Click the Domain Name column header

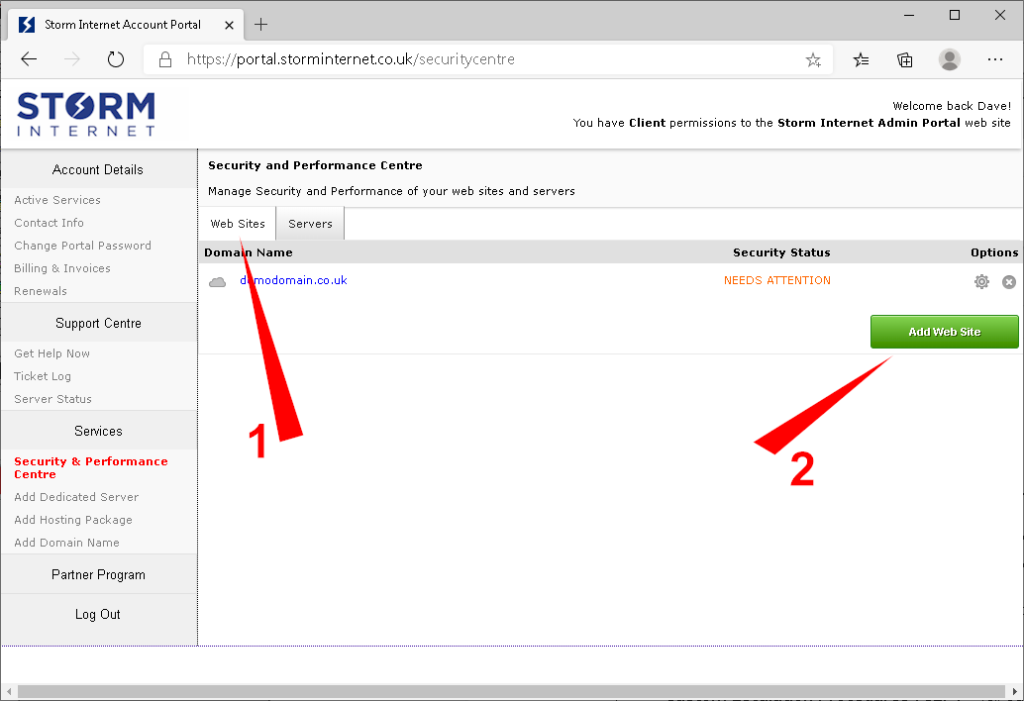point(248,253)
